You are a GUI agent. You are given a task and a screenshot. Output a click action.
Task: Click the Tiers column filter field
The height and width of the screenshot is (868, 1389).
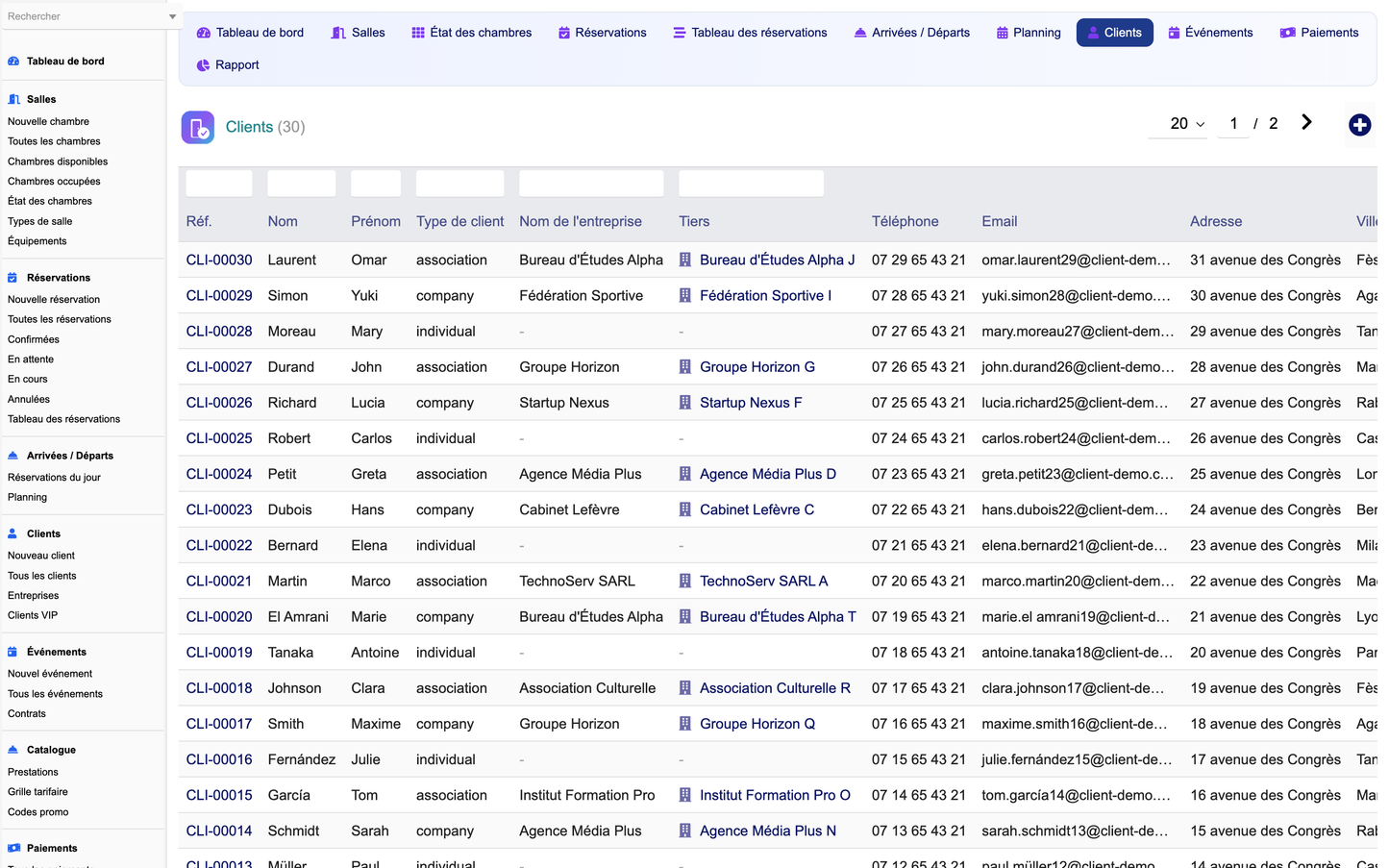(751, 184)
